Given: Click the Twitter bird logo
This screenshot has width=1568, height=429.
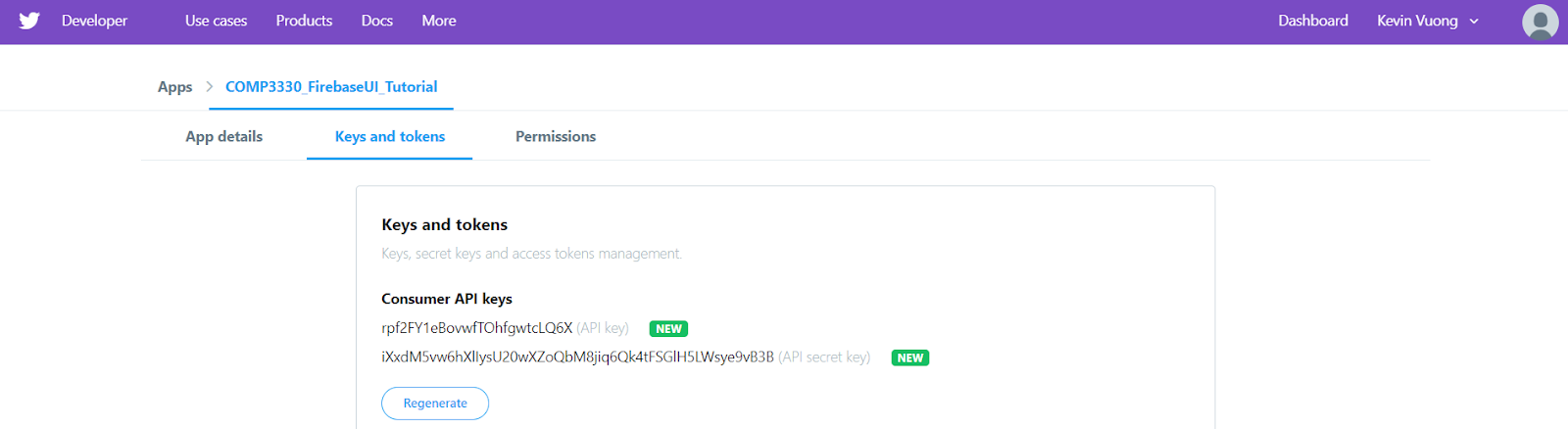Looking at the screenshot, I should [29, 21].
